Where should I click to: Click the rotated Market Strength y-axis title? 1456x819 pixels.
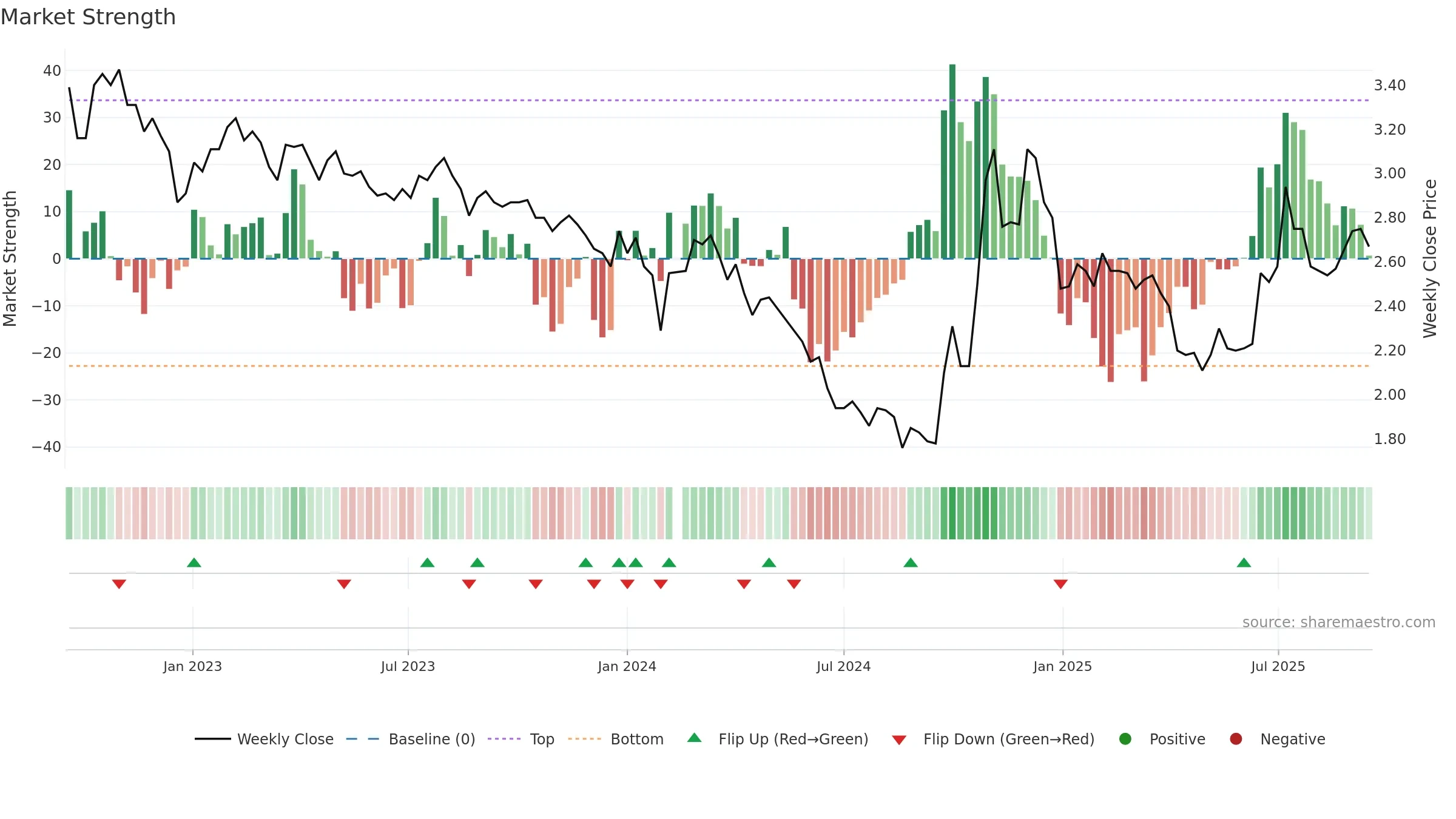10,258
